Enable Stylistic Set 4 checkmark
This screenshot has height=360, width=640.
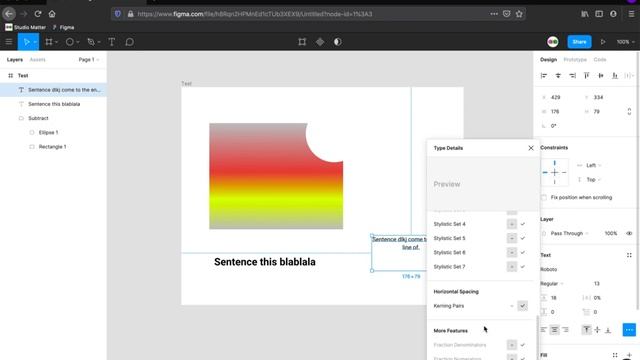tap(522, 224)
